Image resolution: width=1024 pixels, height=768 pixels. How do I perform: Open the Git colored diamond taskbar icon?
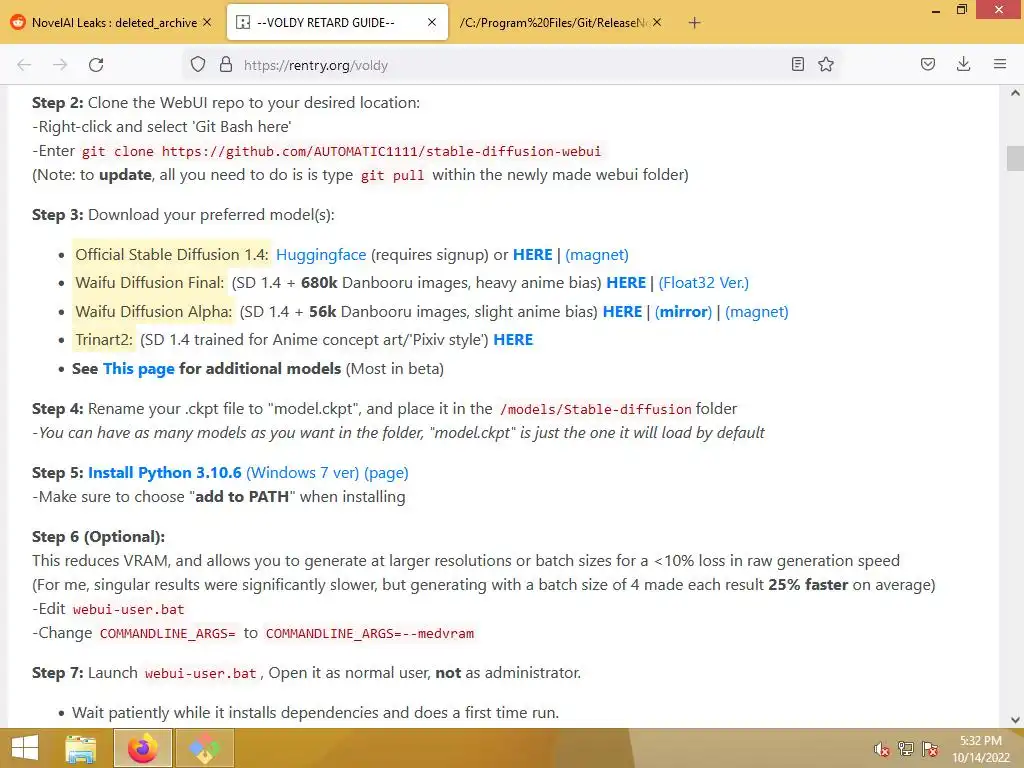coord(204,748)
